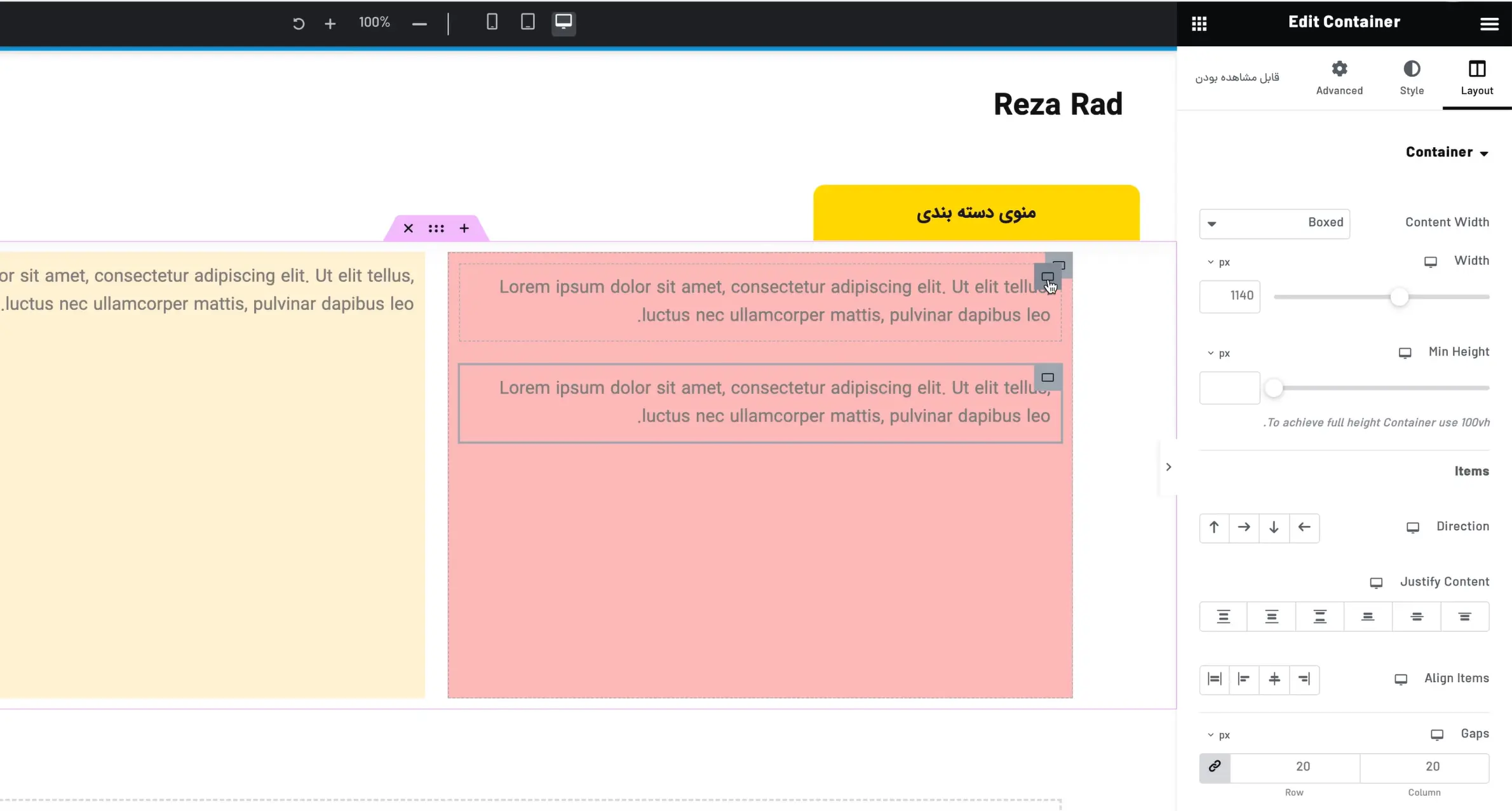Image resolution: width=1512 pixels, height=811 pixels.
Task: Add new container with plus handle
Action: click(464, 229)
